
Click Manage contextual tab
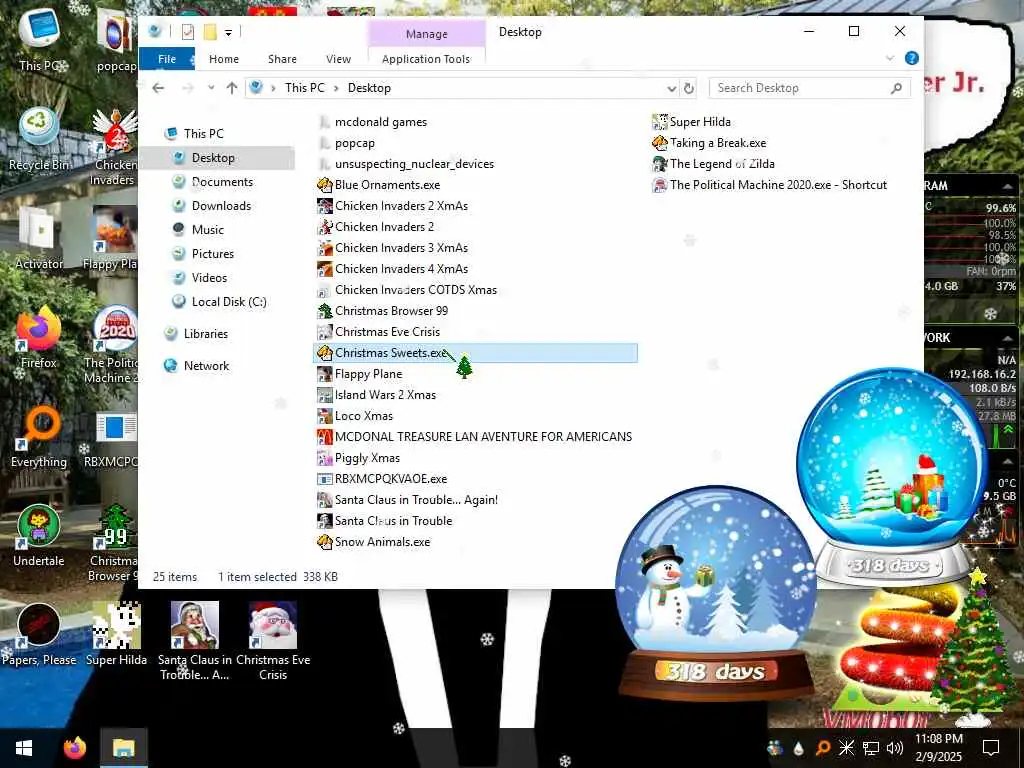tap(426, 34)
